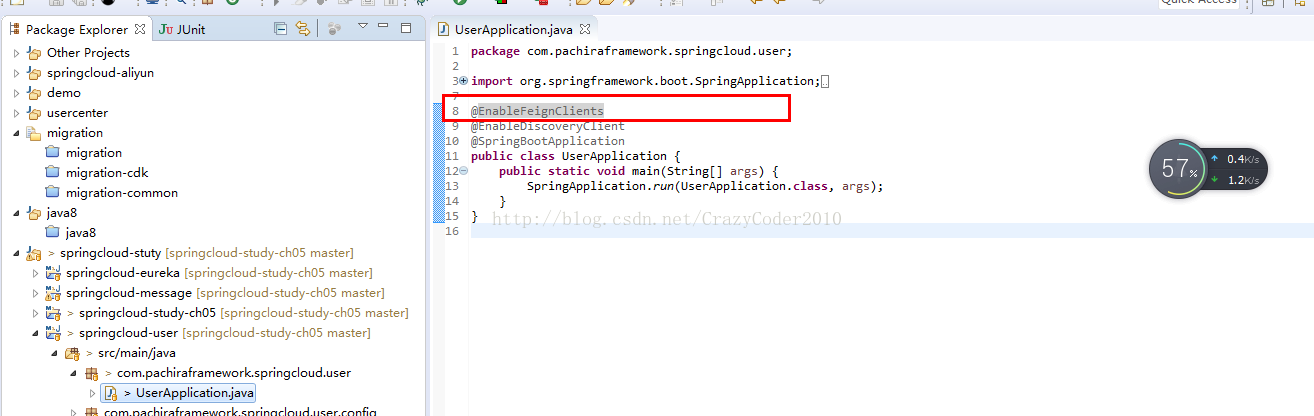Open the Package Explorer View Menu dropdown
The image size is (1314, 416).
coord(362,27)
